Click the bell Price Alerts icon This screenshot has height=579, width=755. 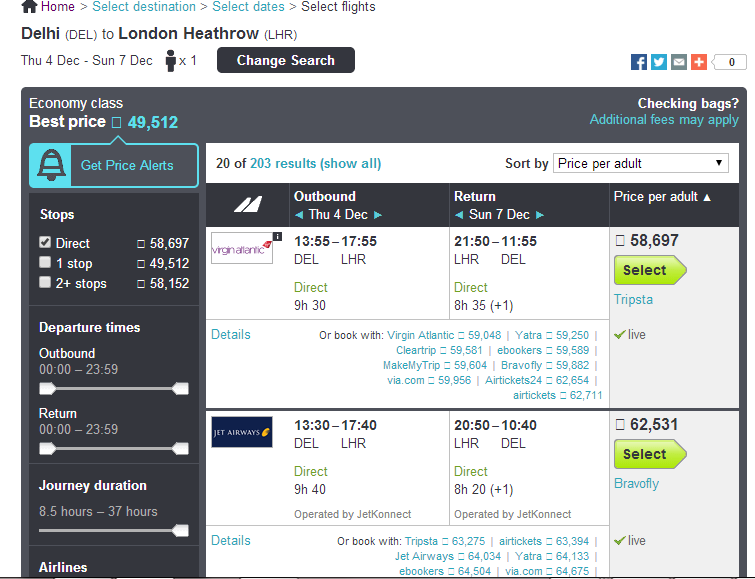click(x=51, y=165)
